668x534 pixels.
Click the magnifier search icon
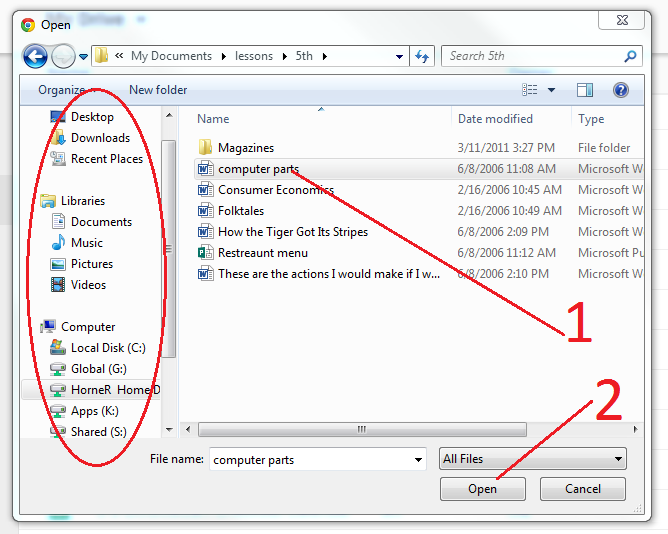coord(630,56)
